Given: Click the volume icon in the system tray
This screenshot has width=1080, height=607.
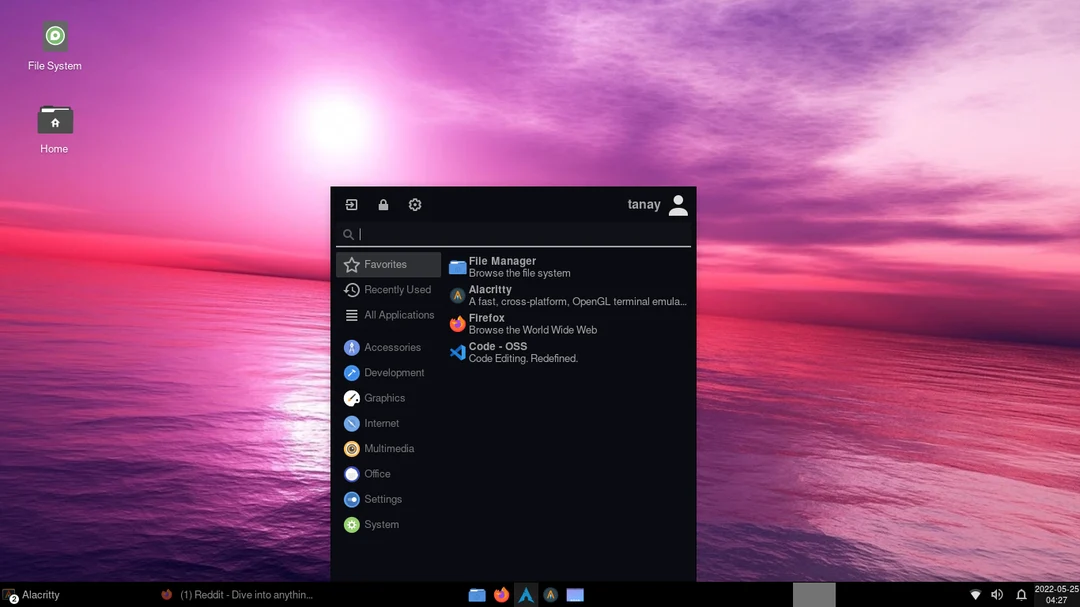Looking at the screenshot, I should 997,594.
